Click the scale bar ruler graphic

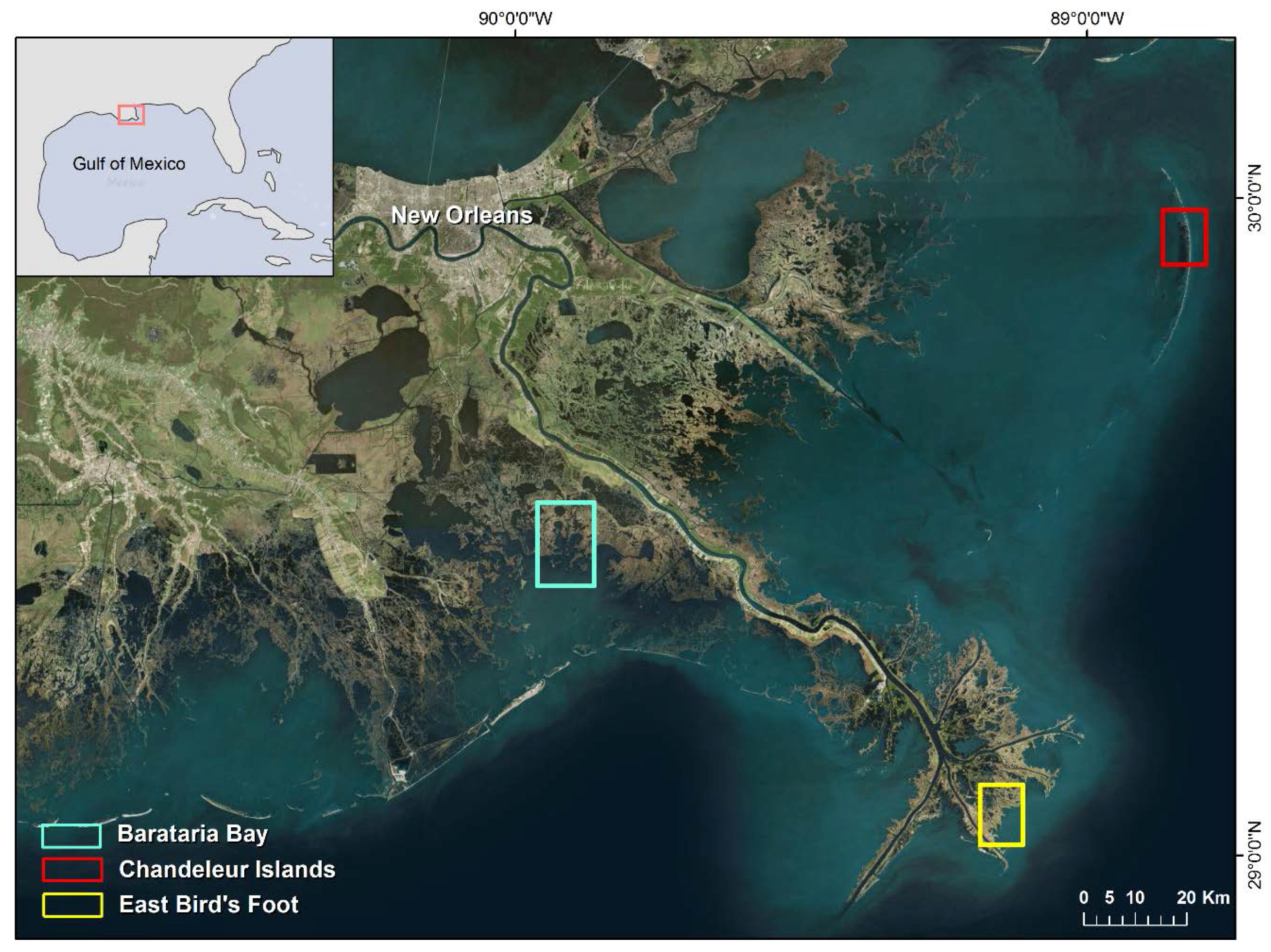(1135, 919)
